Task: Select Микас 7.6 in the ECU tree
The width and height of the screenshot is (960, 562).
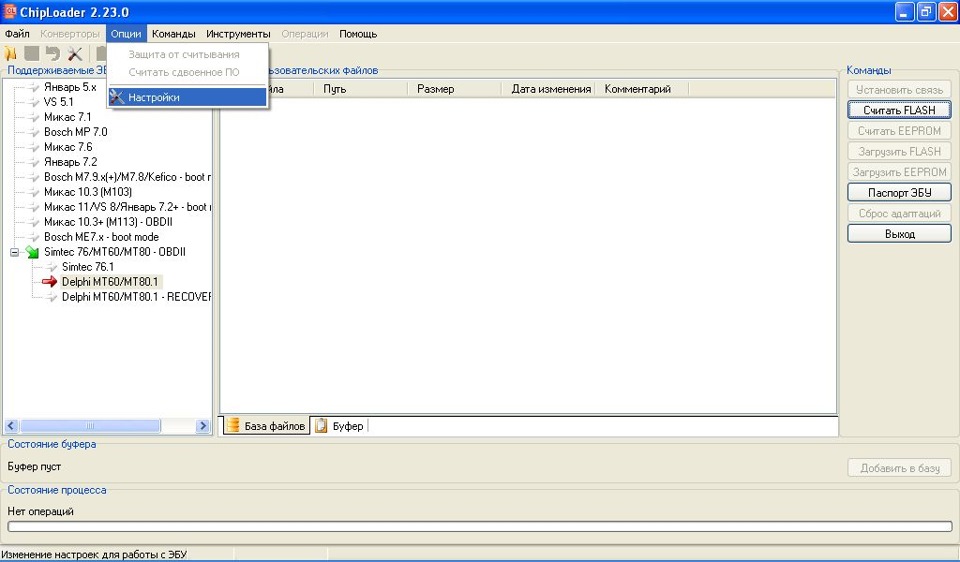Action: pyautogui.click(x=68, y=147)
